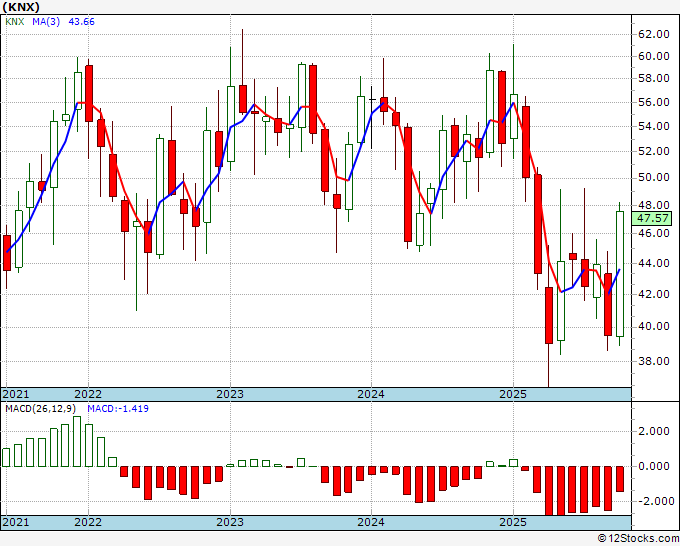680x546 pixels.
Task: Select the MA(3) indicator label
Action: click(x=46, y=22)
